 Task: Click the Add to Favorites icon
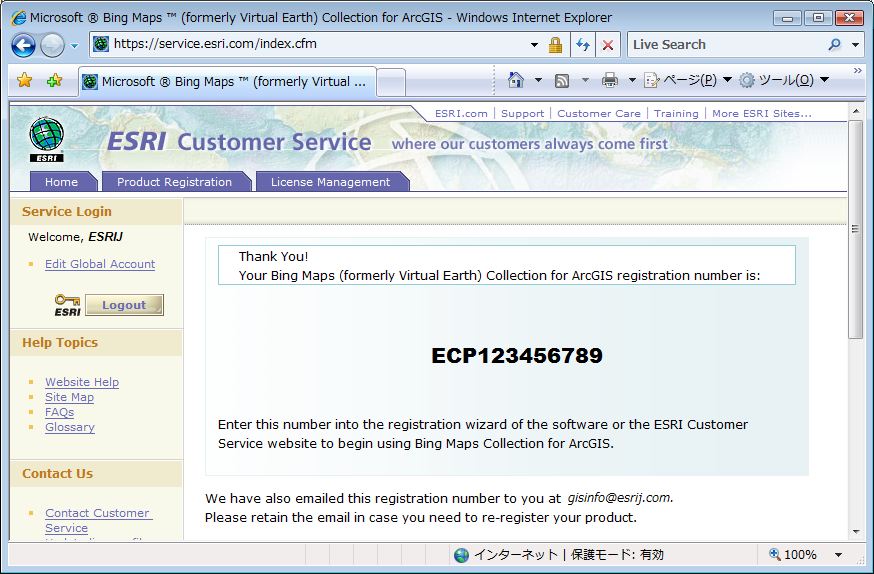click(54, 81)
